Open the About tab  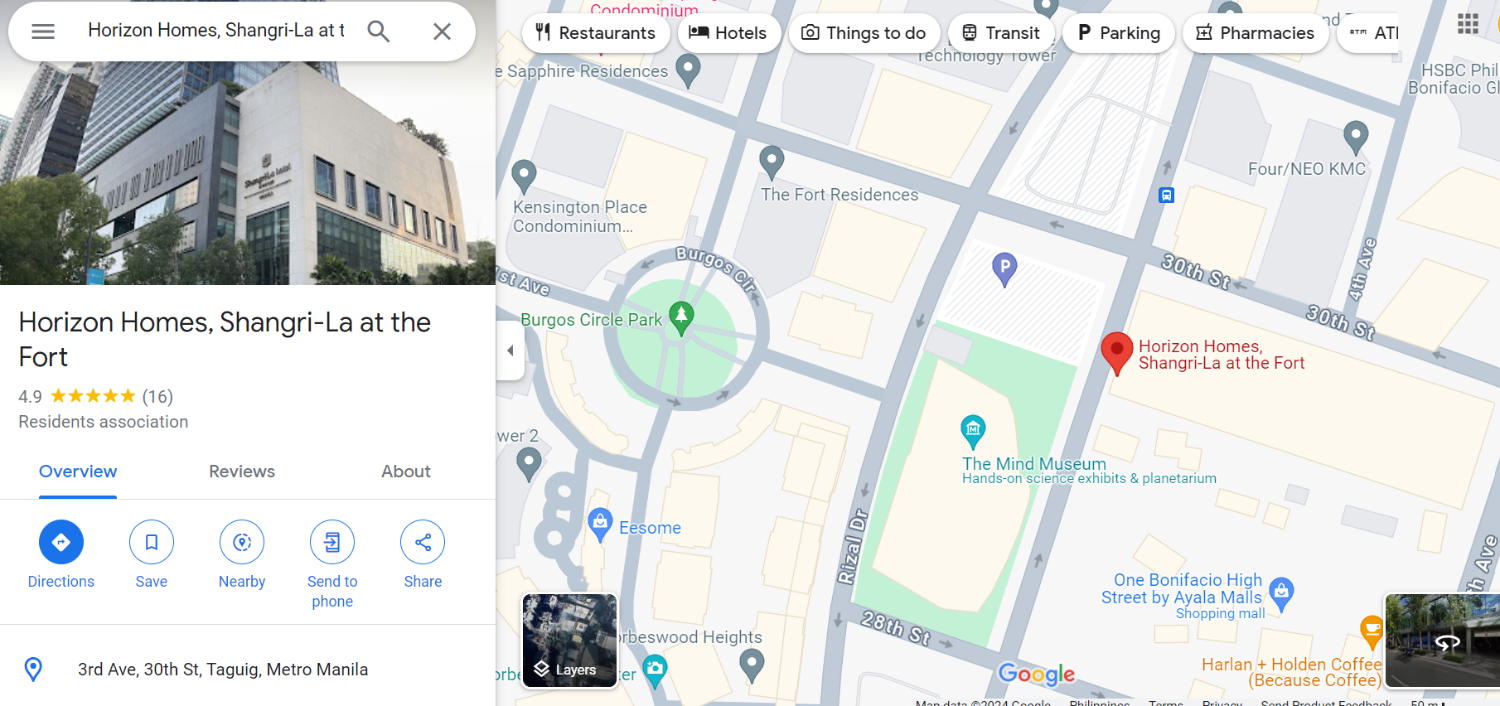(406, 471)
